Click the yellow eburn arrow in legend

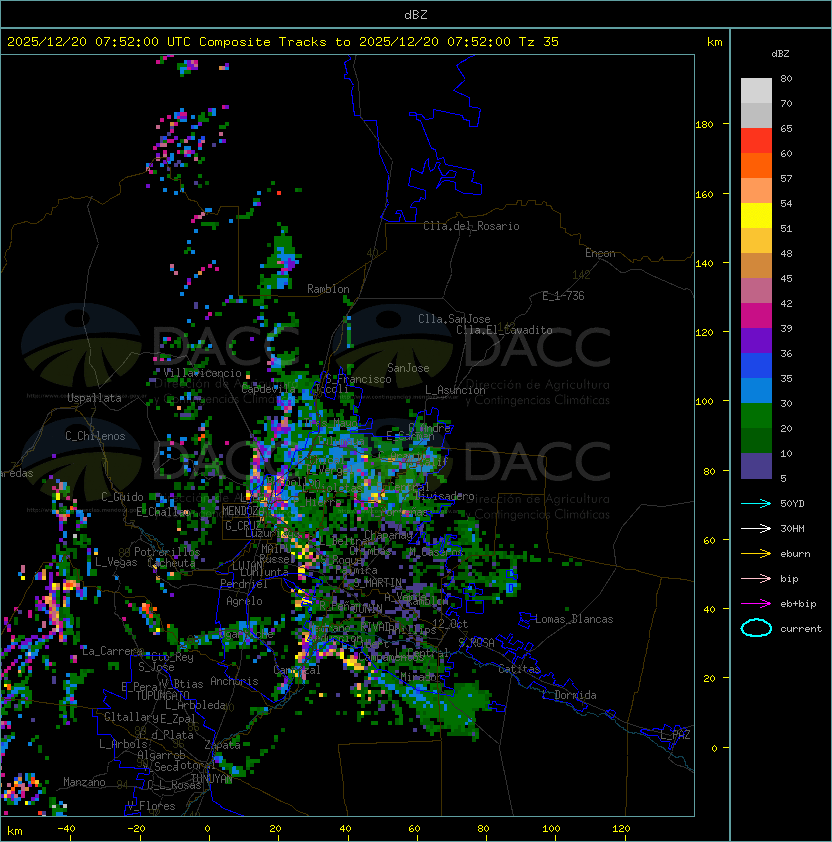point(756,554)
